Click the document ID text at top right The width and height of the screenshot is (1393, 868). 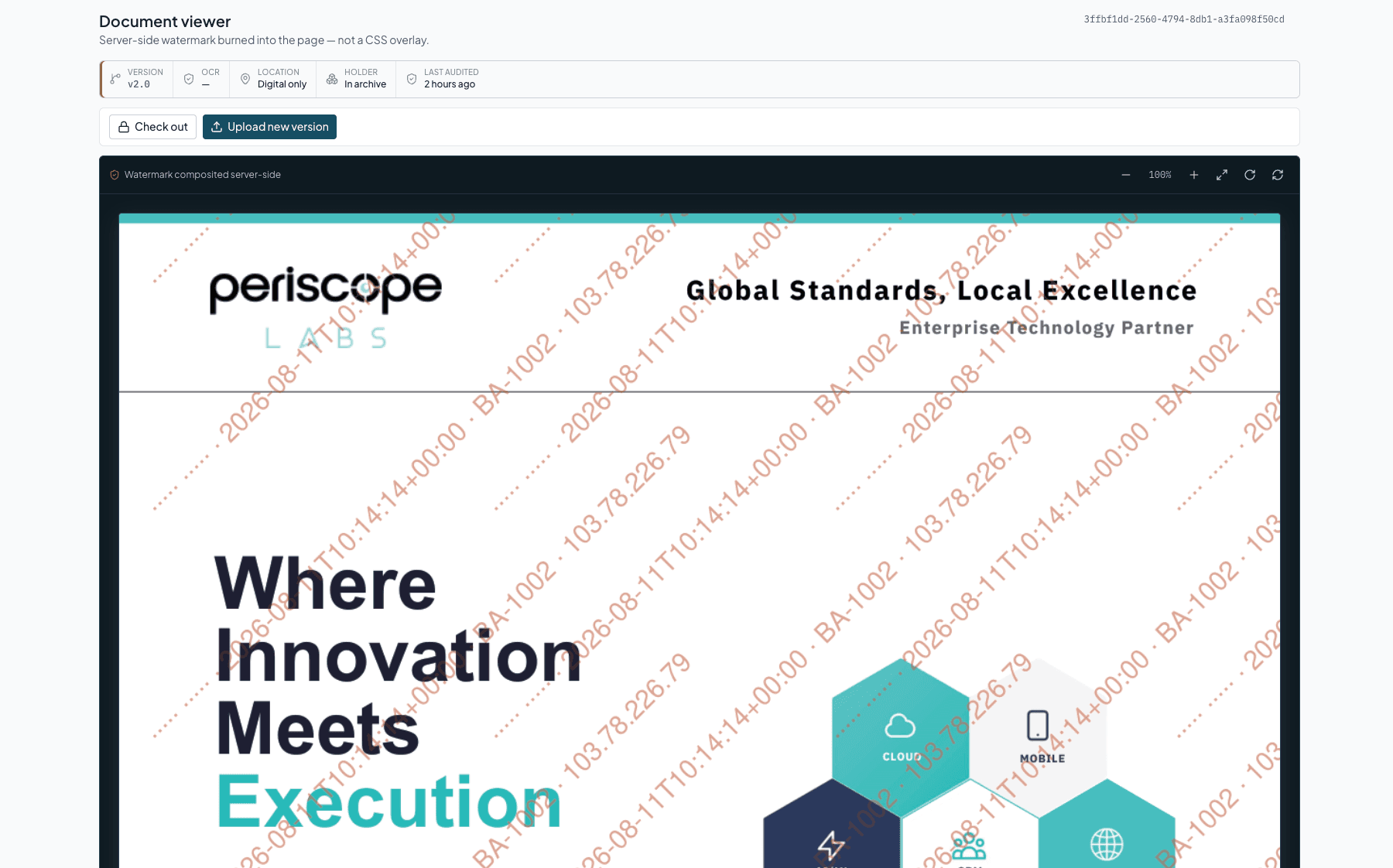(x=1184, y=19)
